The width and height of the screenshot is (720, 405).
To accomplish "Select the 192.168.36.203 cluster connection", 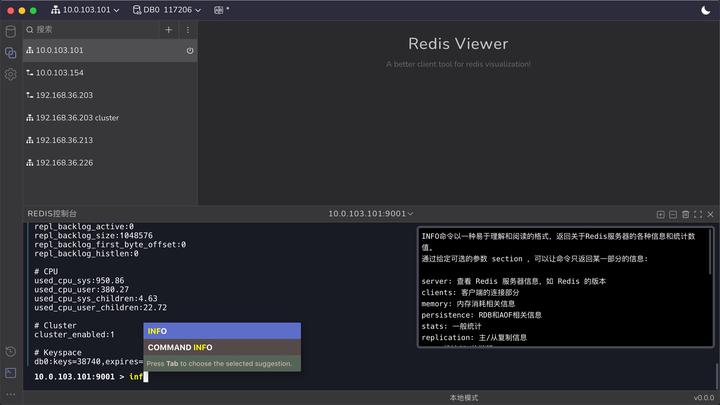I will 110,118.
